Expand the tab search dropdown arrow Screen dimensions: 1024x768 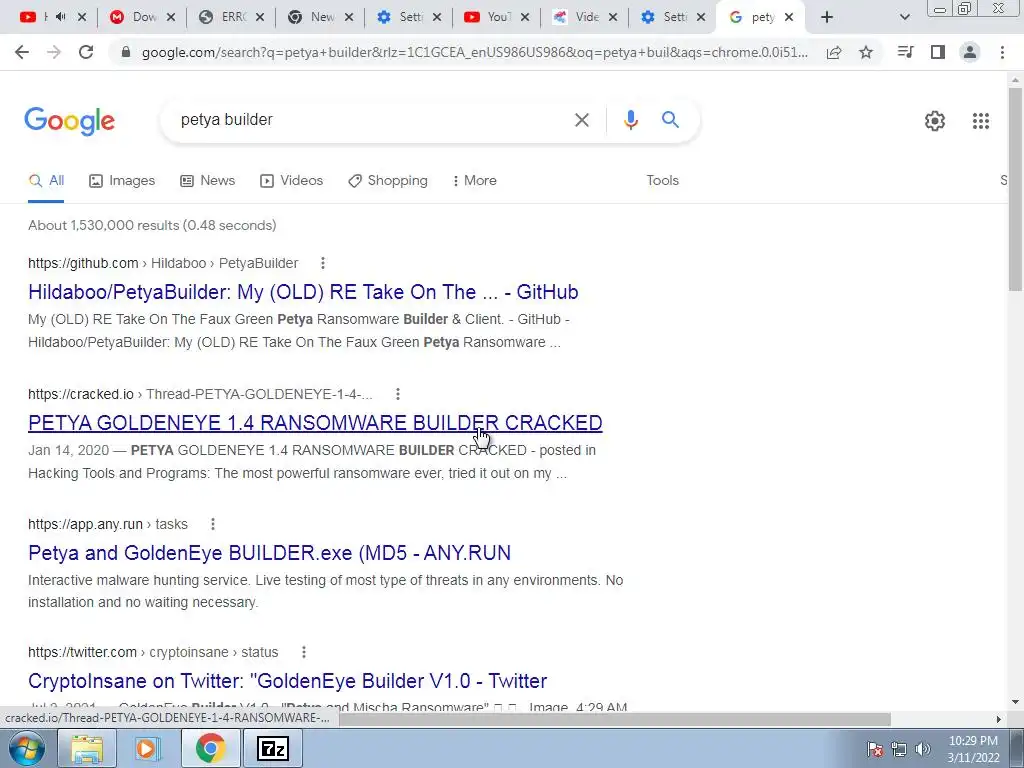click(904, 18)
